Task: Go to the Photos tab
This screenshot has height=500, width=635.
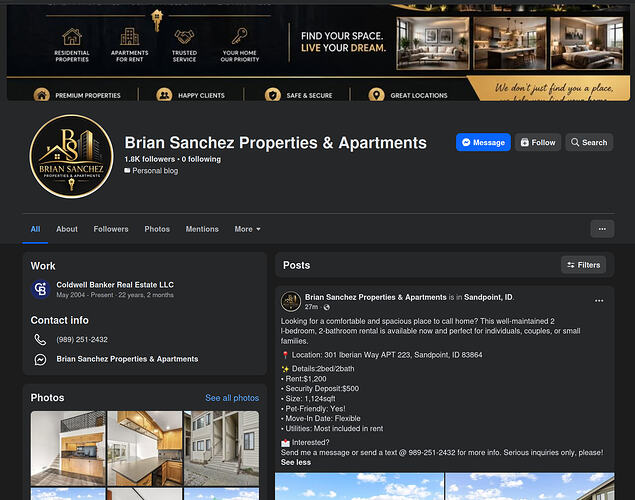Action: click(x=157, y=229)
